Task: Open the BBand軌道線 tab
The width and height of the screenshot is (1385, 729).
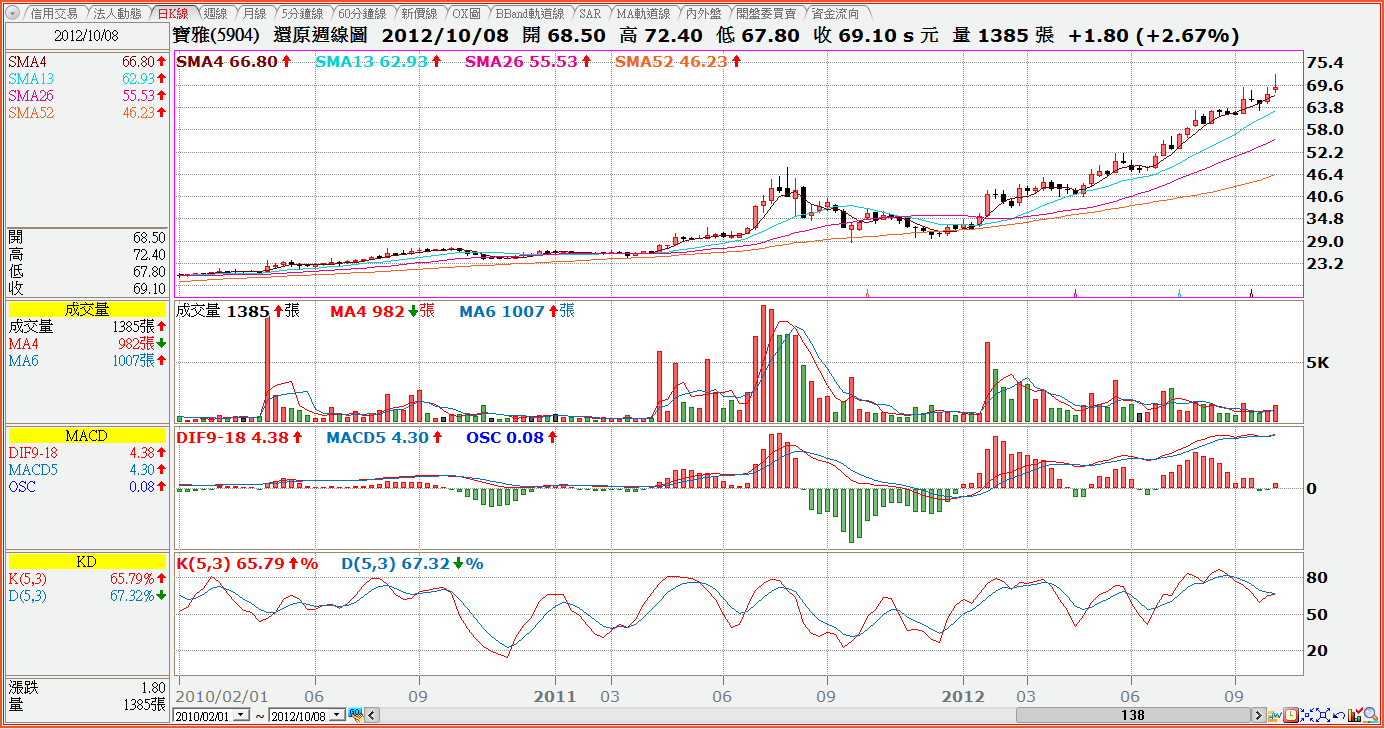Action: (x=531, y=14)
